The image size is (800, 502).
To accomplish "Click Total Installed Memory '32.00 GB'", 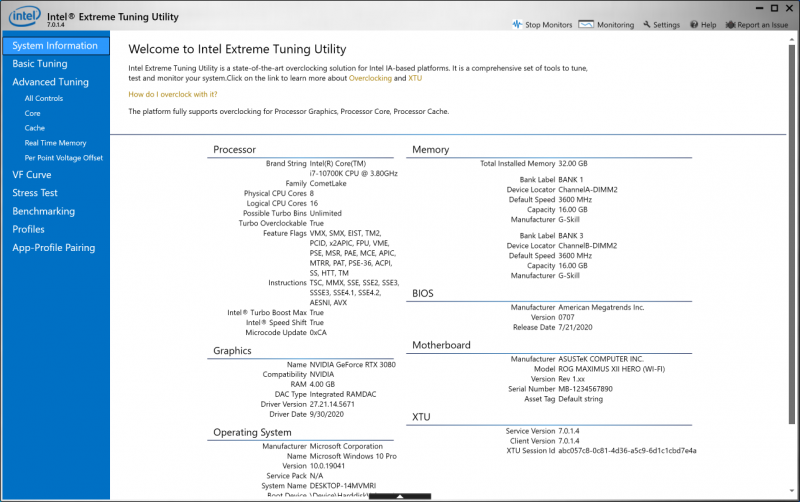I will point(573,164).
